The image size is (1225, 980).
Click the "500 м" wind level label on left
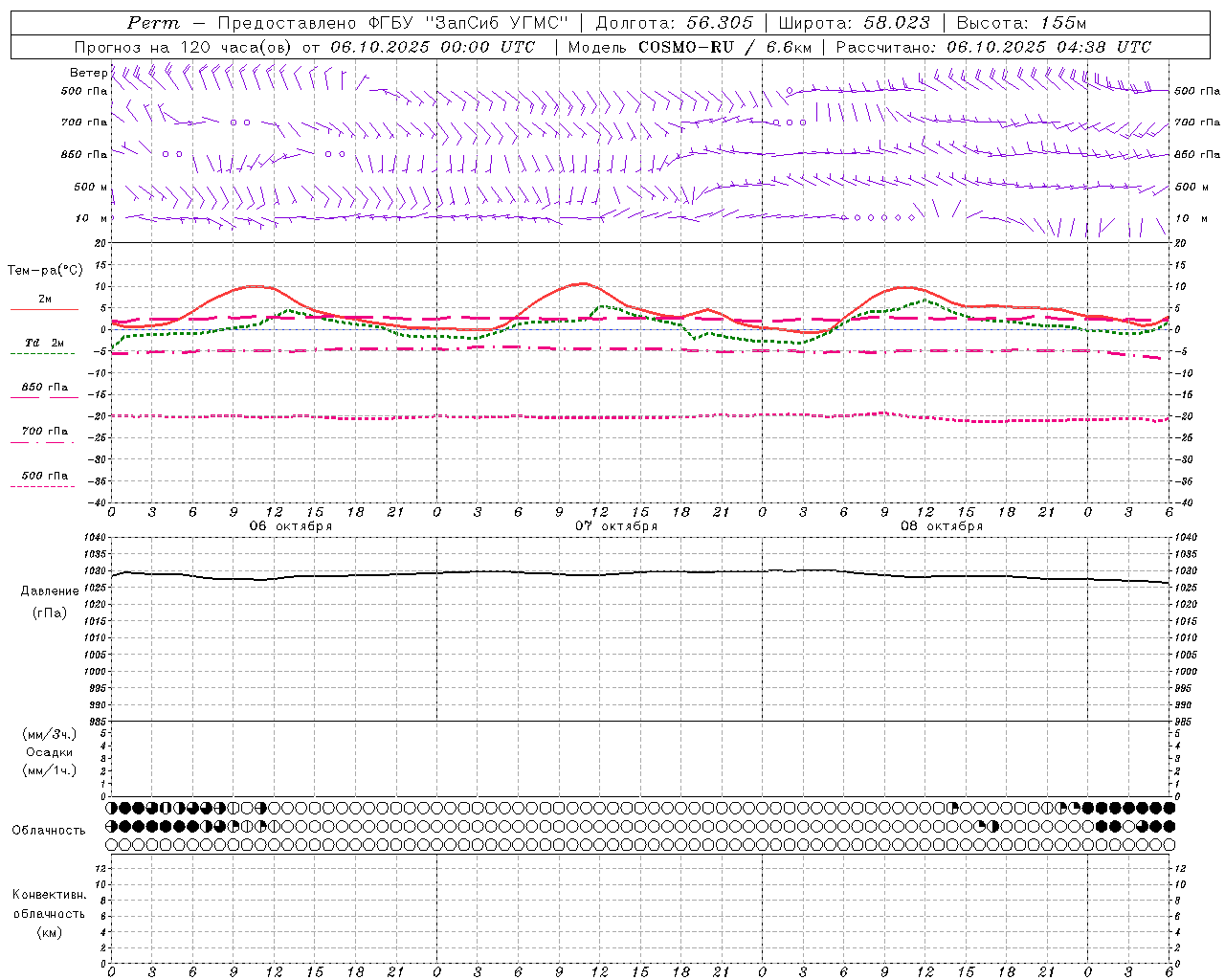[x=91, y=187]
